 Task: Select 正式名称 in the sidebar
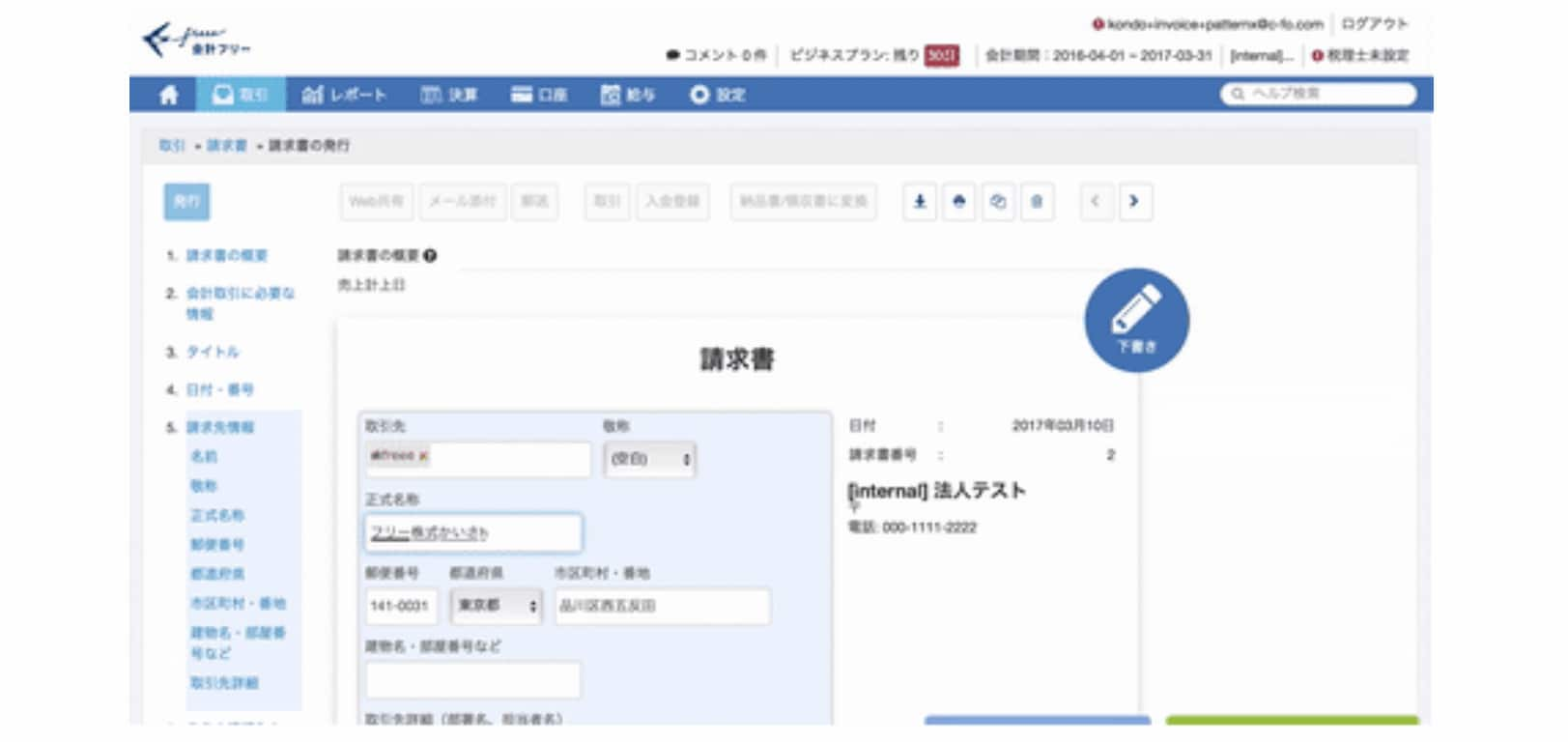click(217, 515)
